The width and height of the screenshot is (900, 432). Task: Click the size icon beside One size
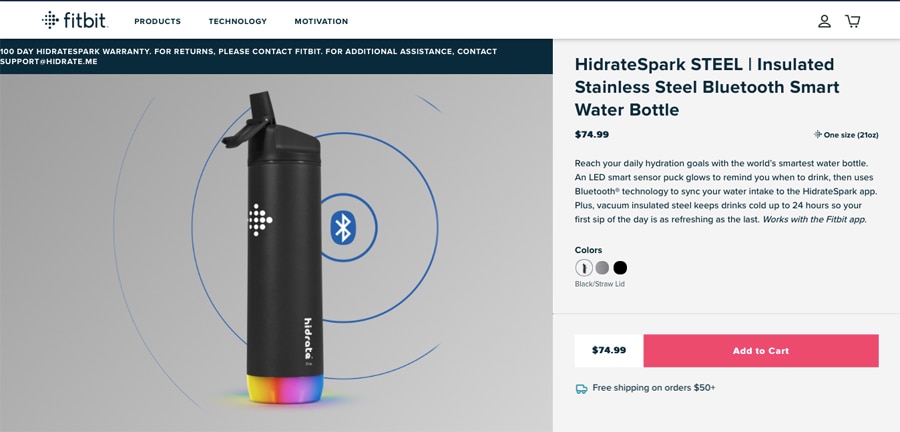pyautogui.click(x=817, y=134)
